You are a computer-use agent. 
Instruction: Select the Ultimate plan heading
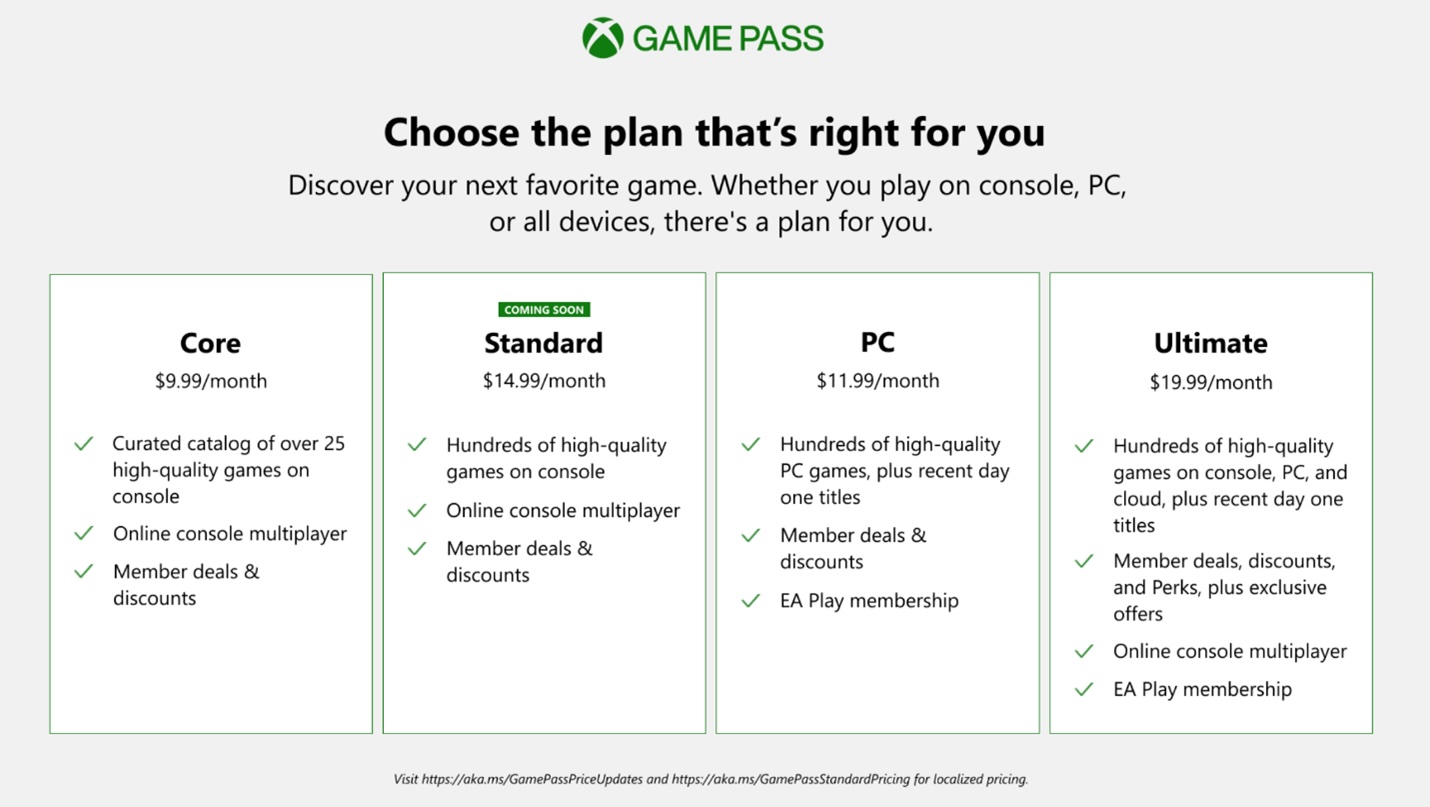(x=1210, y=343)
